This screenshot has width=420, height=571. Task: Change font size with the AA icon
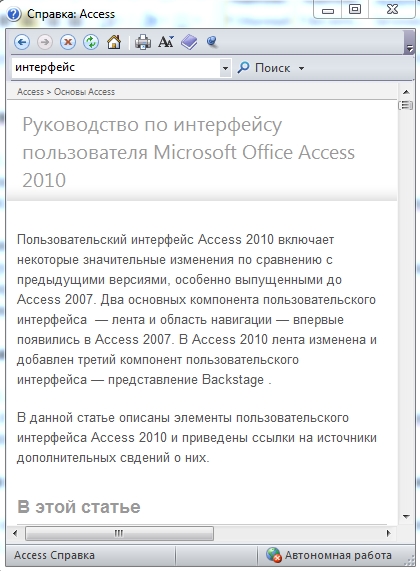[x=166, y=42]
